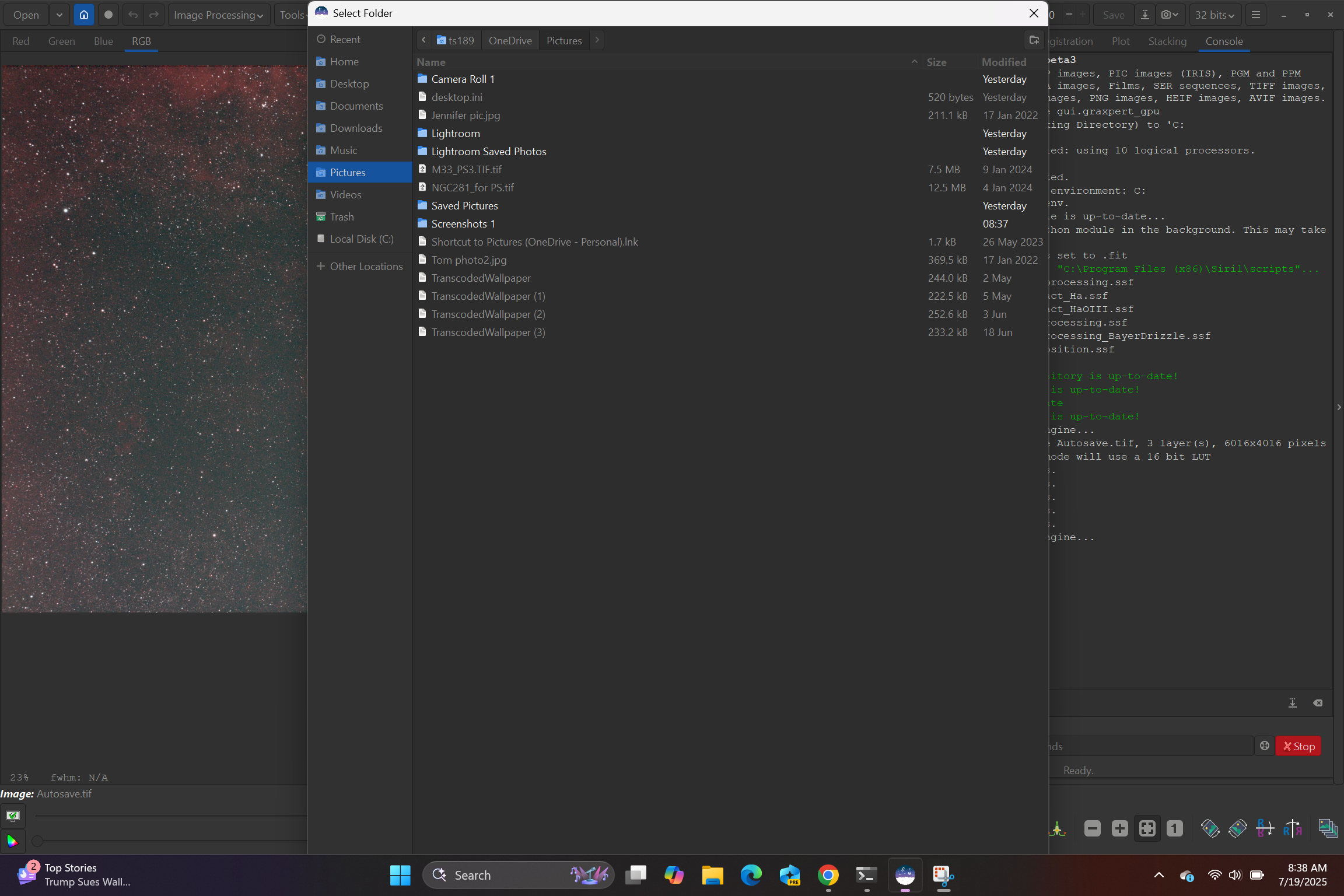Click the Pictures path bar button

tap(564, 40)
